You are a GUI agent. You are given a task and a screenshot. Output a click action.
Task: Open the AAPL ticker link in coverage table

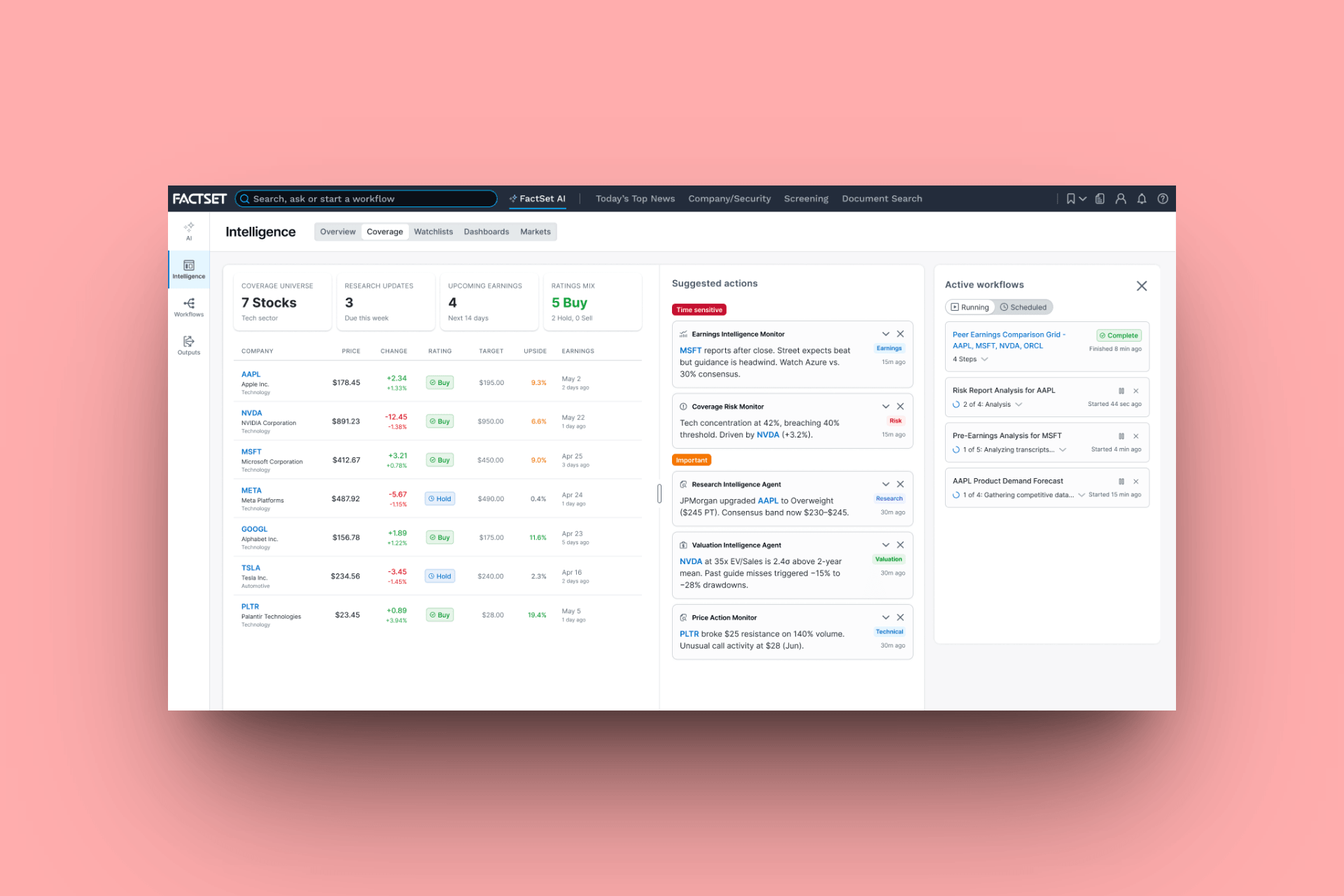[x=251, y=374]
